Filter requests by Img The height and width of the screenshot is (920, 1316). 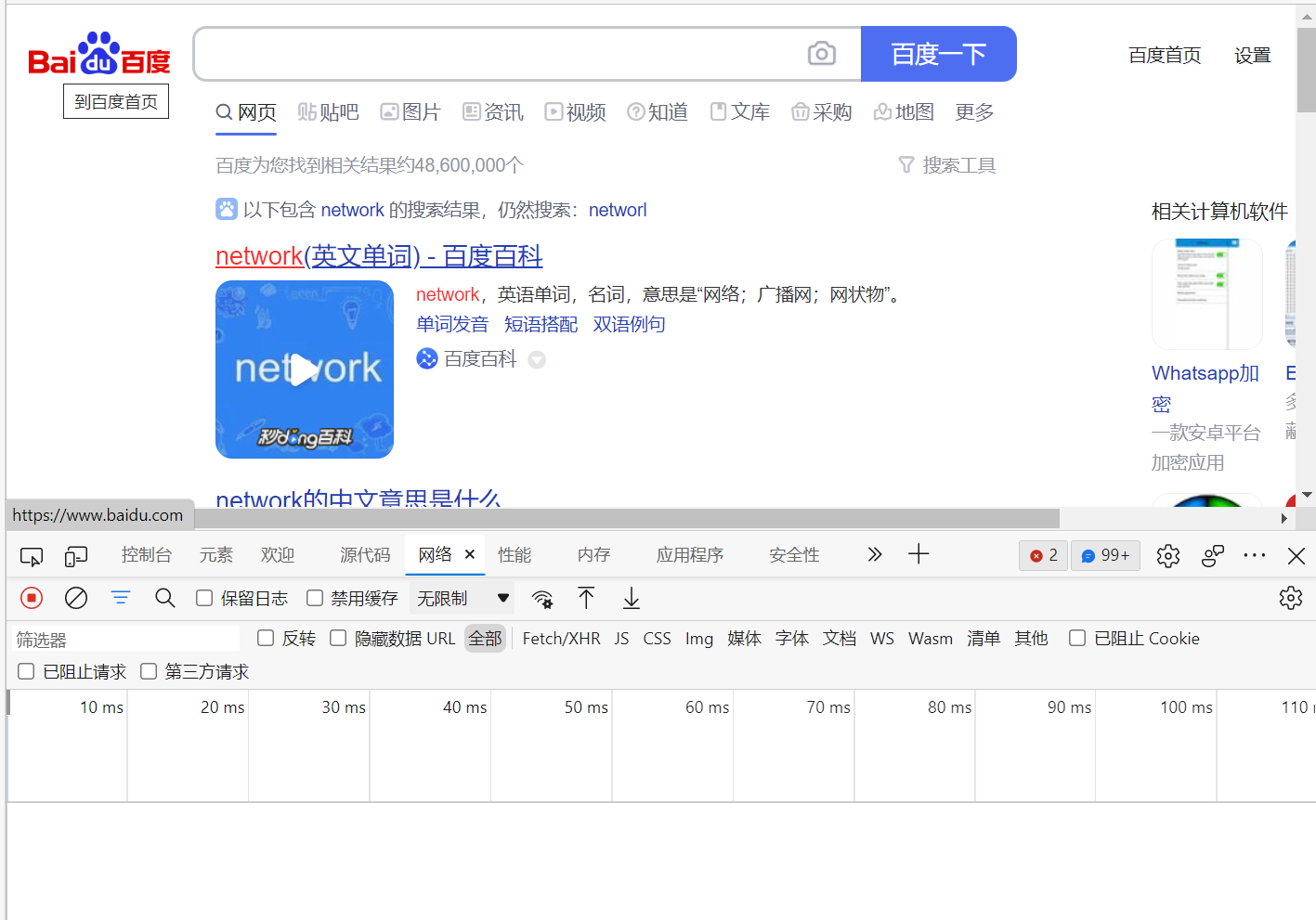tap(699, 639)
